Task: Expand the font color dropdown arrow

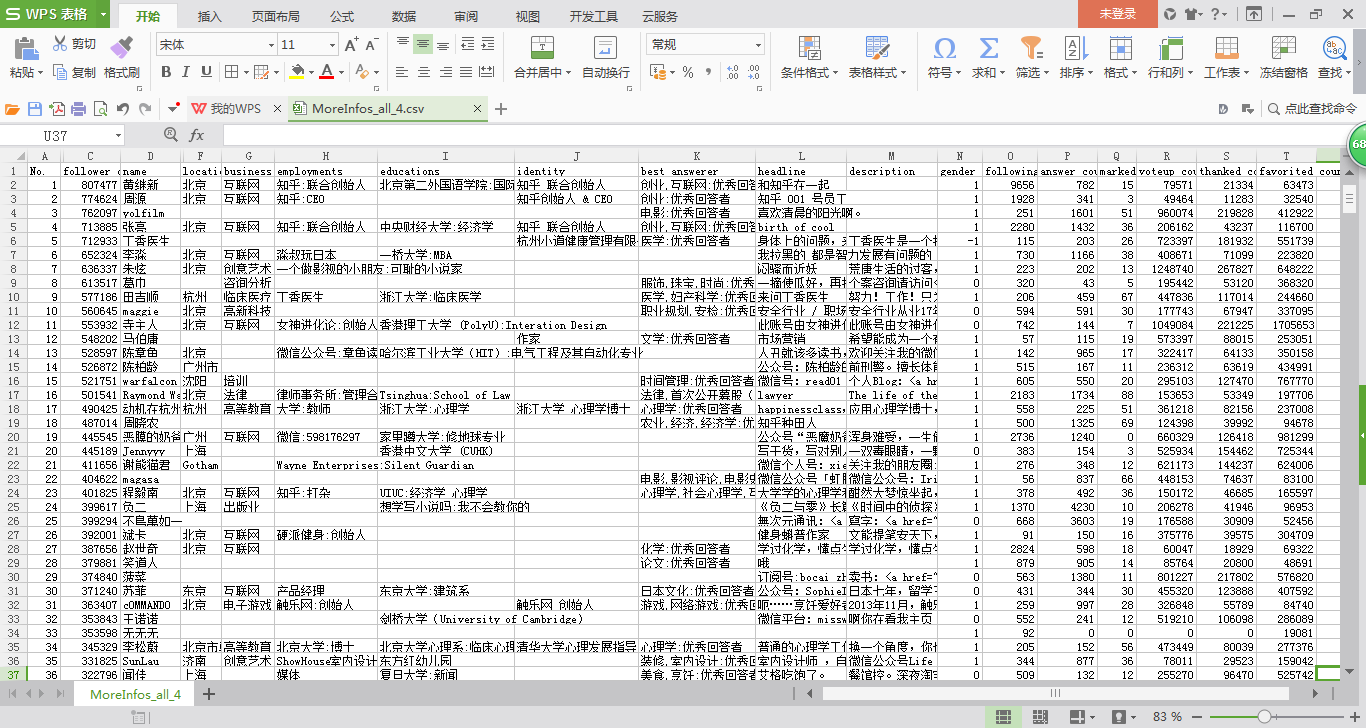Action: click(x=342, y=72)
